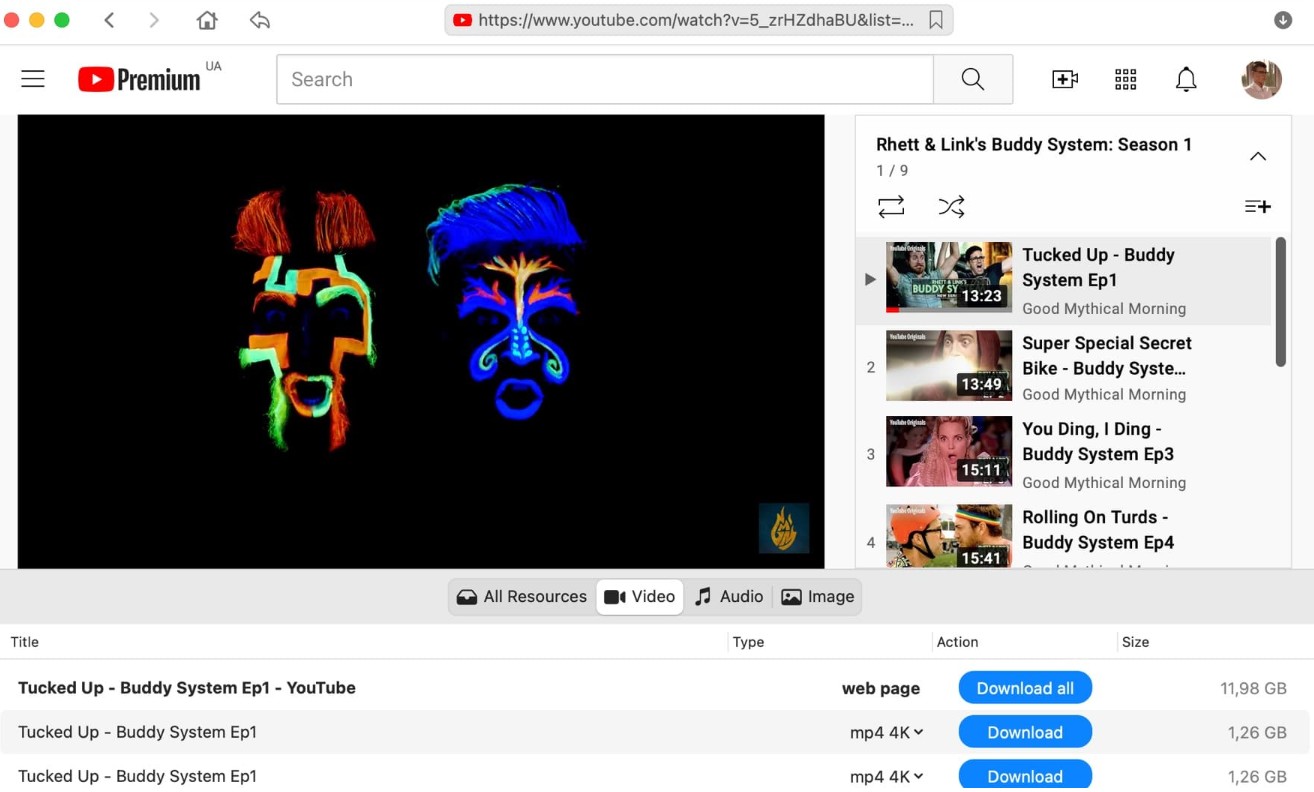This screenshot has height=792, width=1314.
Task: Switch to Image resources tab
Action: tap(817, 597)
